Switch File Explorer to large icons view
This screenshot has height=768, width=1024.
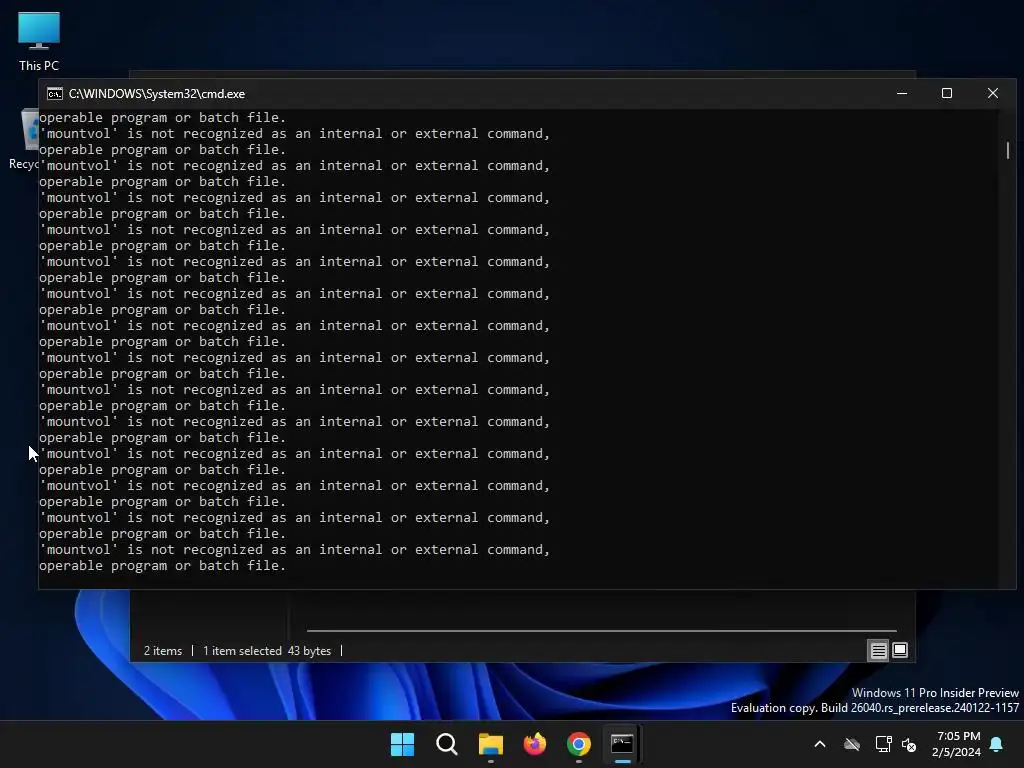coord(900,650)
